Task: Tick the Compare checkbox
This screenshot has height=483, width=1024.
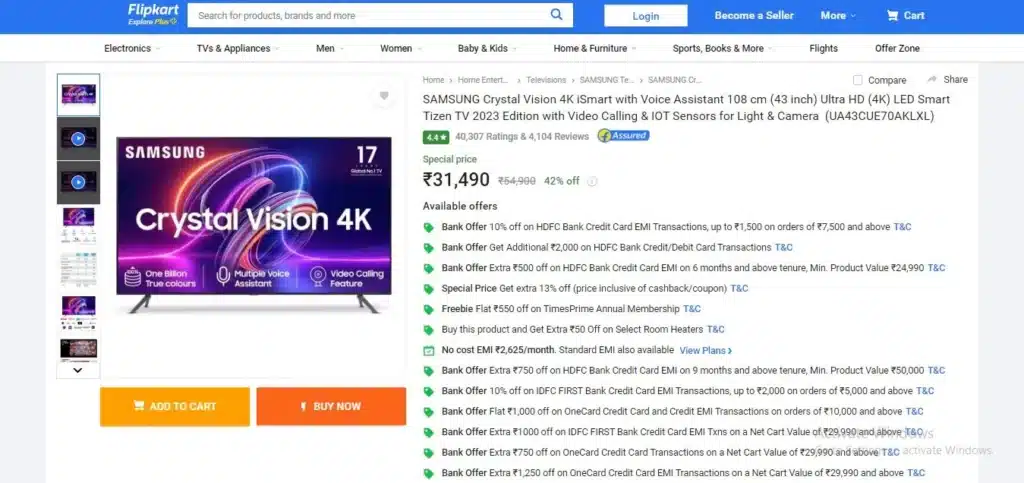Action: pyautogui.click(x=857, y=80)
